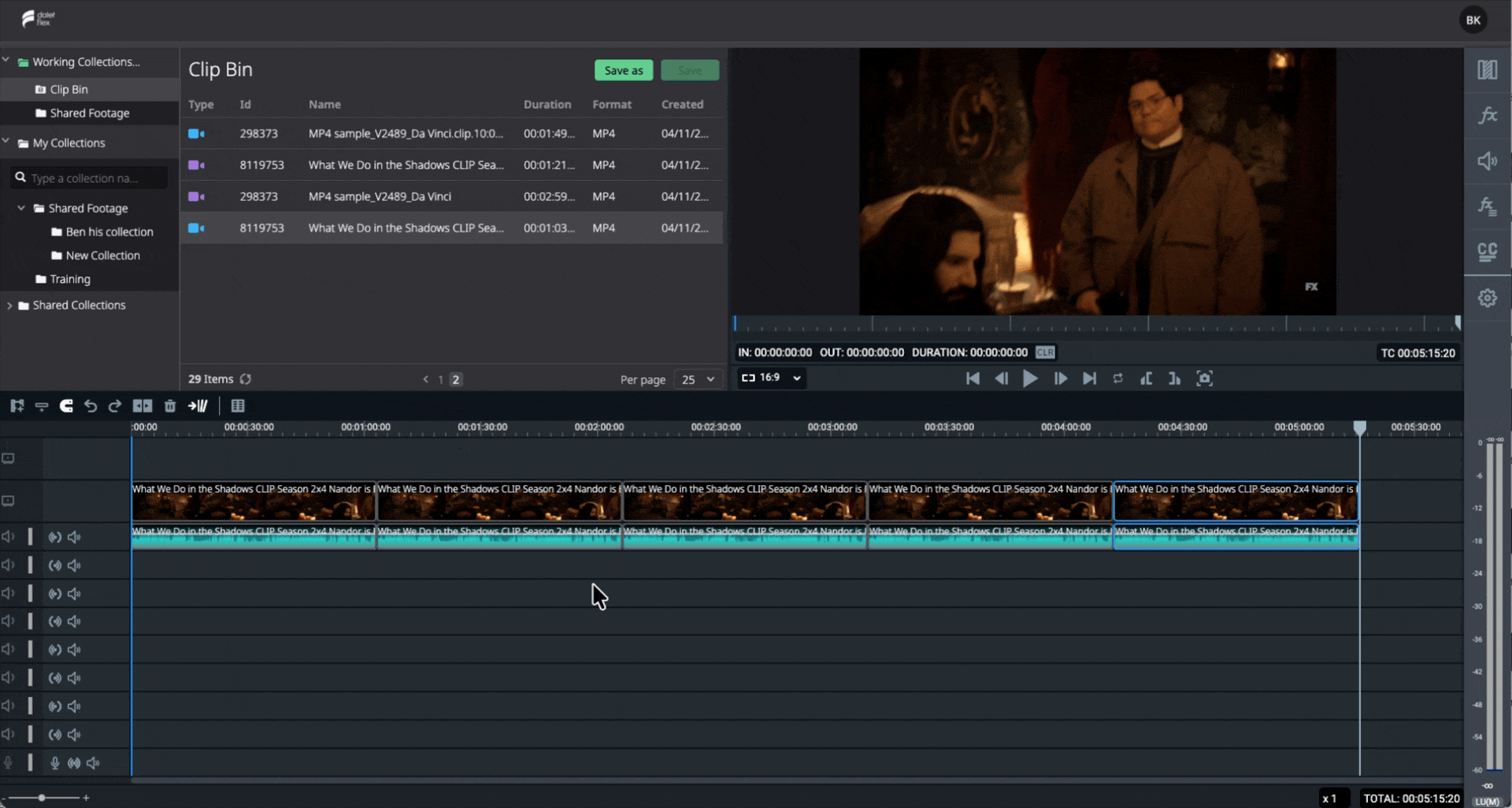1512x808 pixels.
Task: Step one frame backward
Action: tap(1002, 379)
